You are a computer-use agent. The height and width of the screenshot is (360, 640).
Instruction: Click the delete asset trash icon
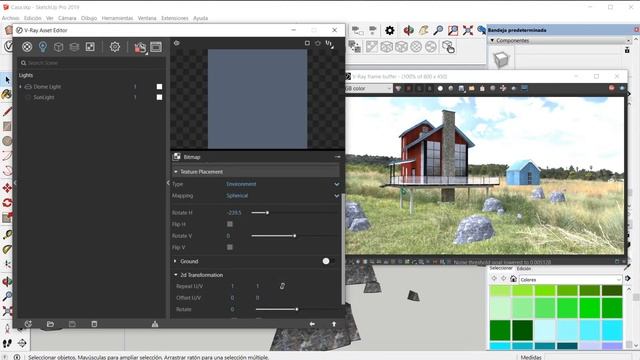[x=94, y=324]
